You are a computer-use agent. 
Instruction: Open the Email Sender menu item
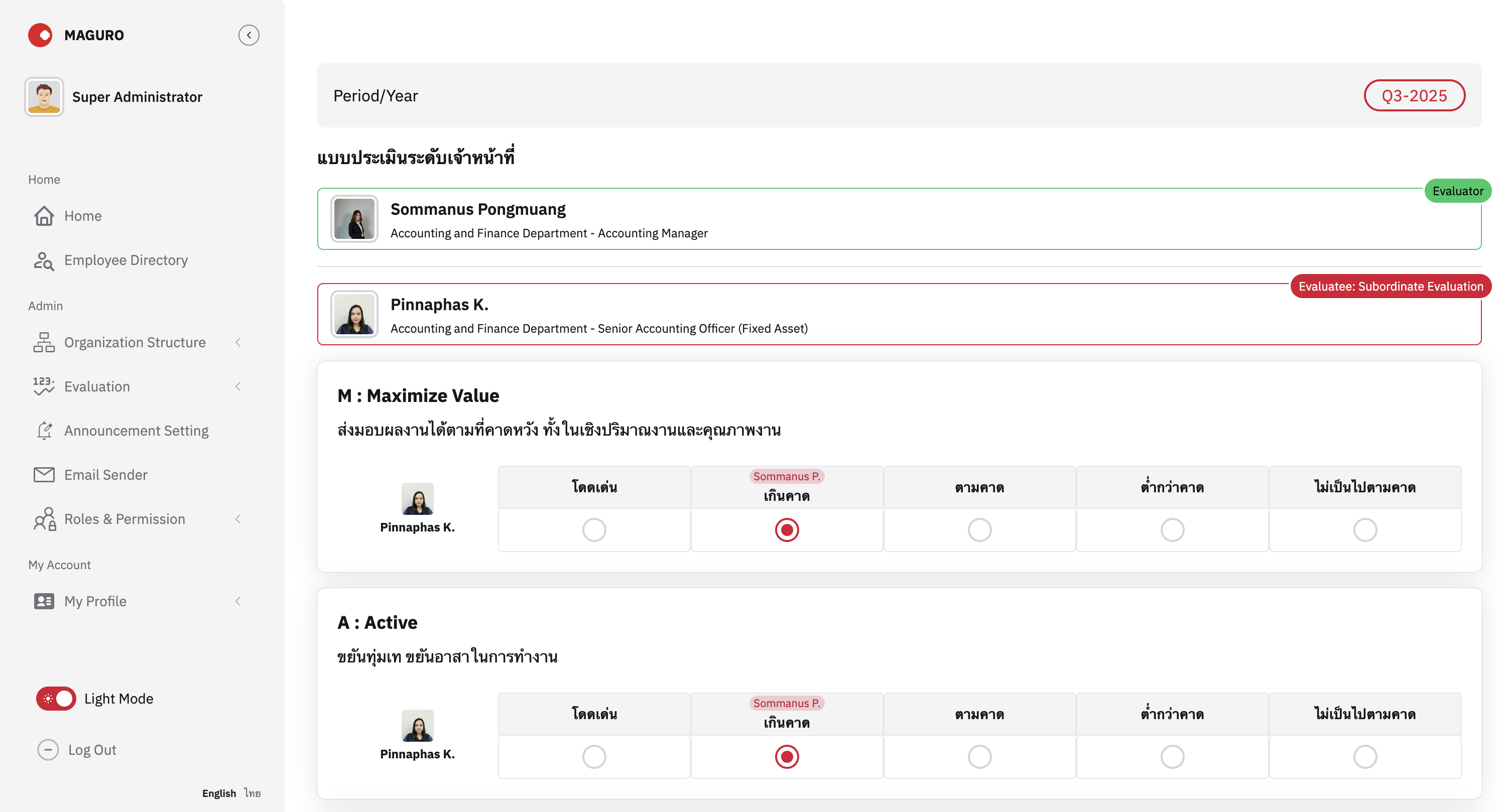pyautogui.click(x=106, y=475)
